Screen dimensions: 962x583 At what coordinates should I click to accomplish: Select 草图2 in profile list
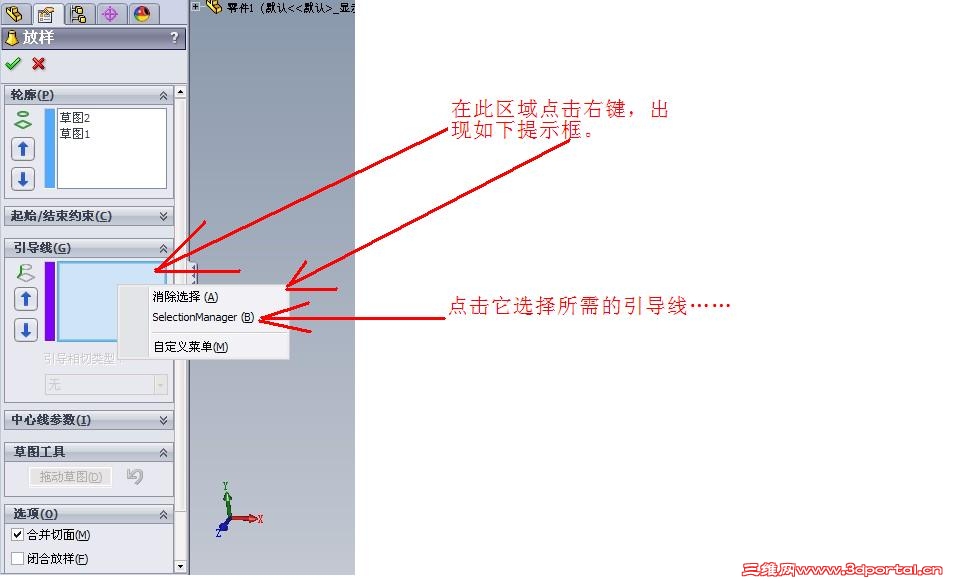[x=75, y=117]
